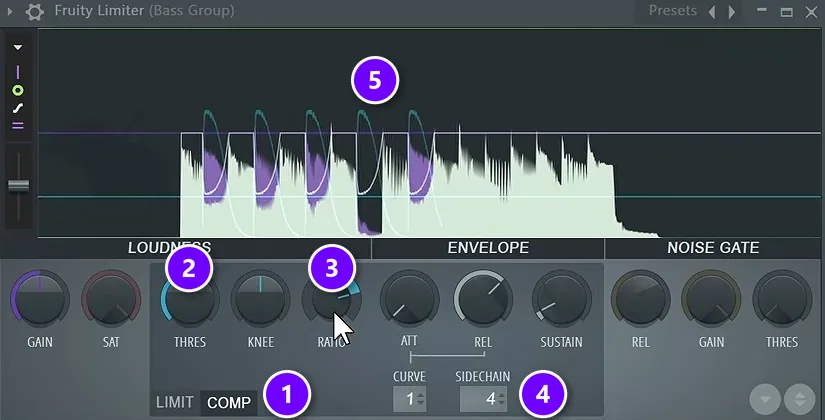Open the display options dropdown triangle
Image resolution: width=825 pixels, height=420 pixels.
pyautogui.click(x=18, y=47)
